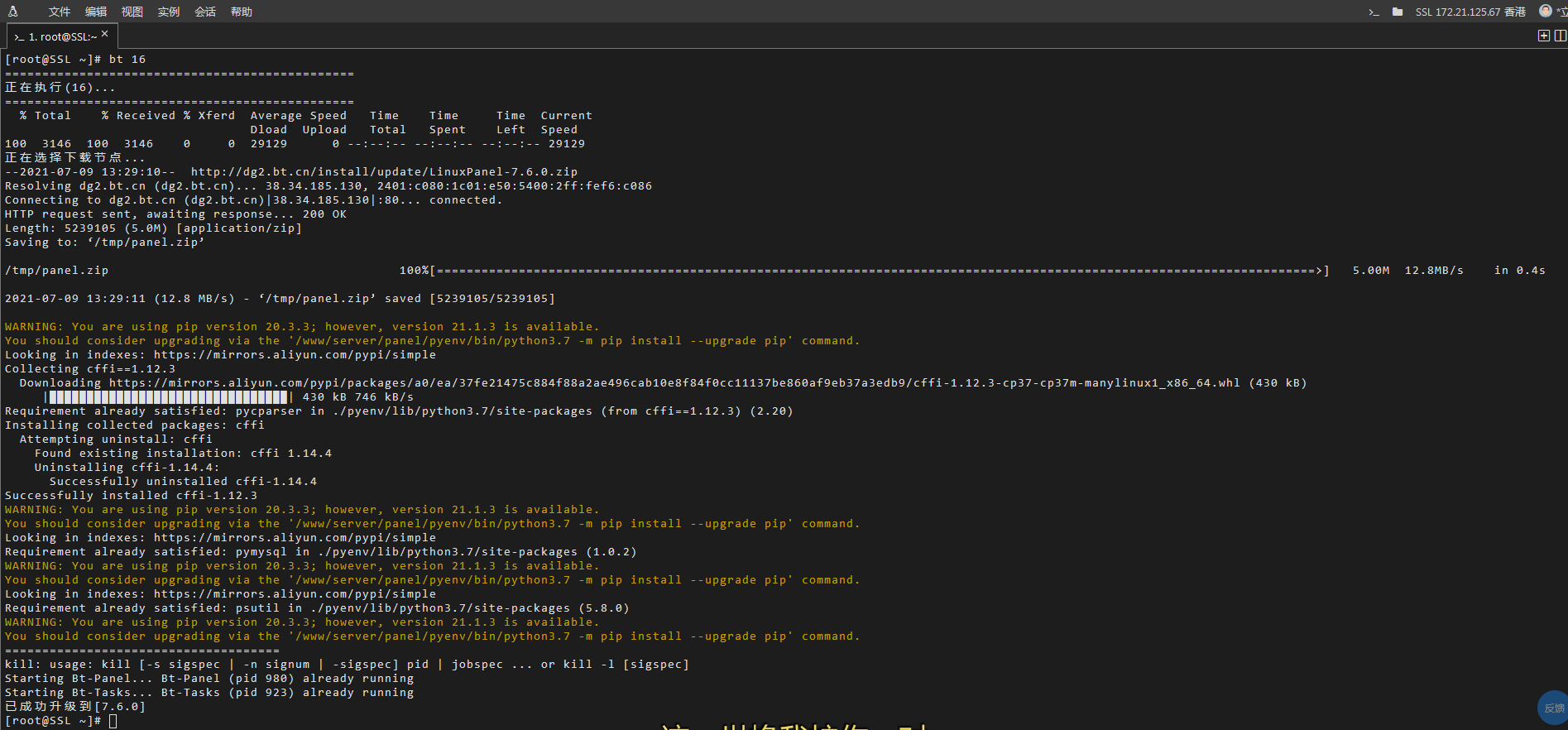1568x730 pixels.
Task: Click 'Installing collected packages: cffi'
Action: point(135,425)
